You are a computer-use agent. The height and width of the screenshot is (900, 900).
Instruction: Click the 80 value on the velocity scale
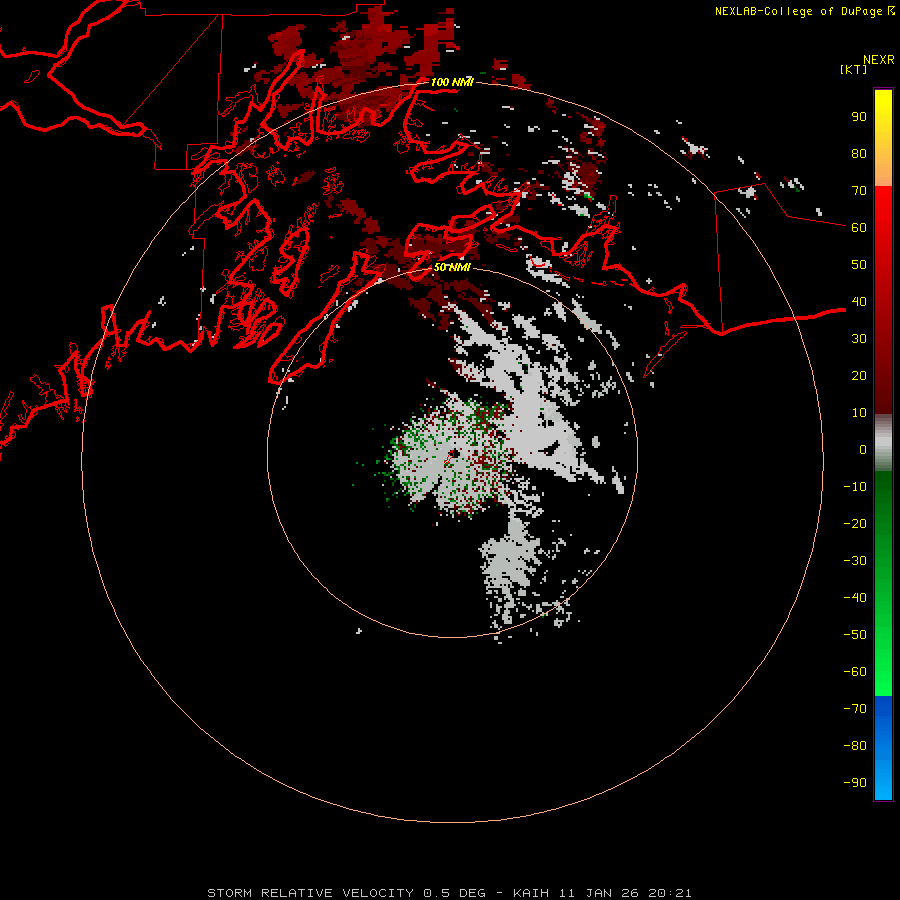[x=859, y=154]
